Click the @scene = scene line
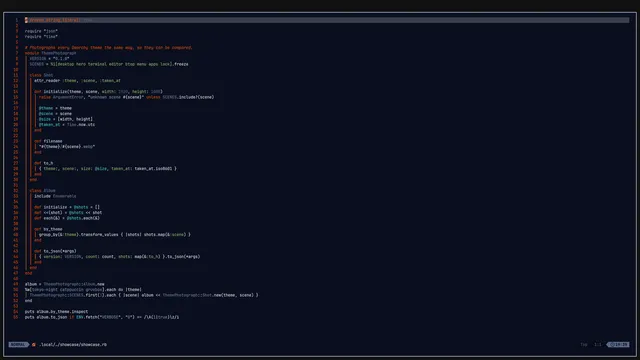Screen dimensions: 640x360 [x=55, y=113]
